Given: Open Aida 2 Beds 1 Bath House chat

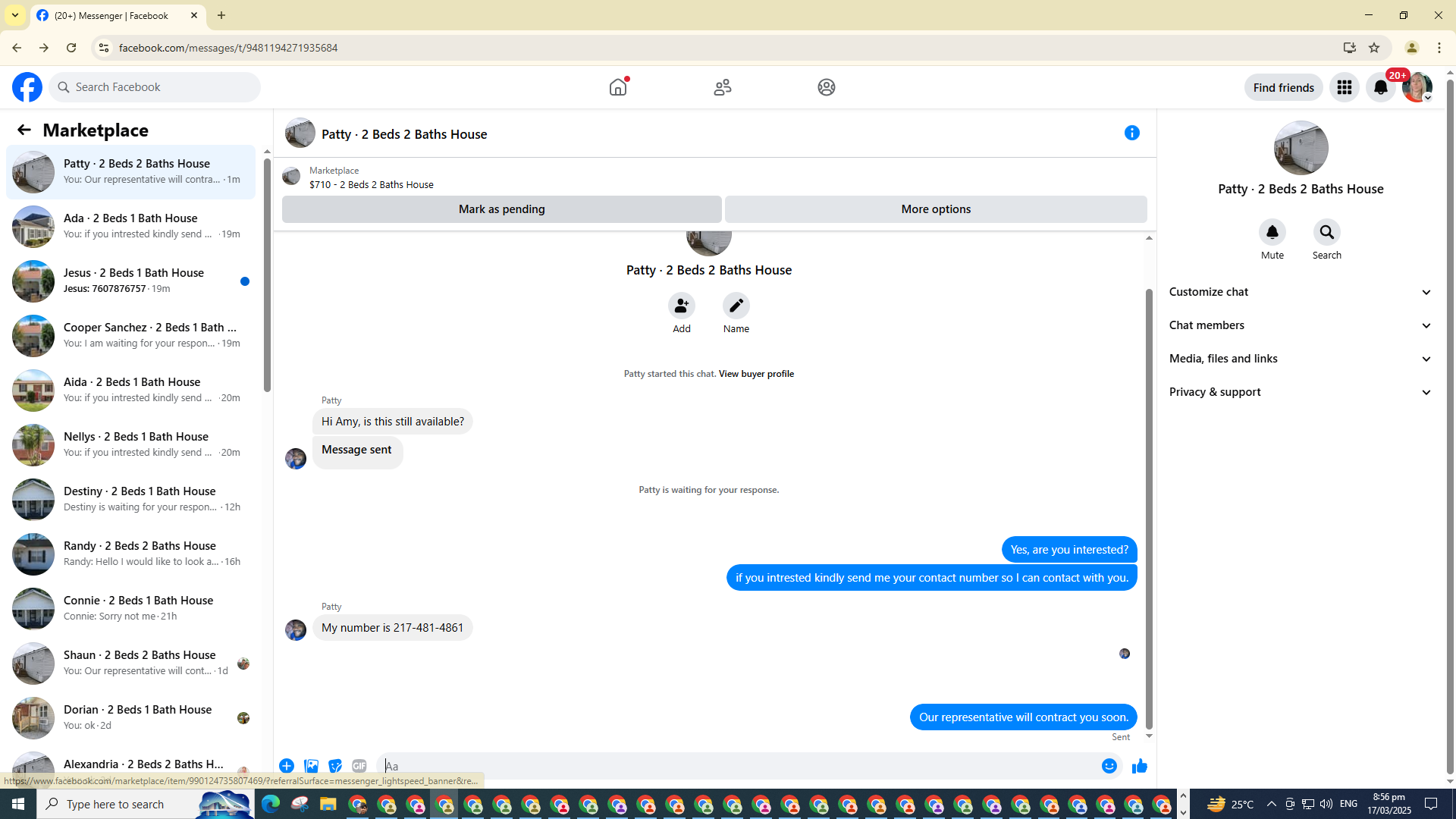Looking at the screenshot, I should 130,391.
